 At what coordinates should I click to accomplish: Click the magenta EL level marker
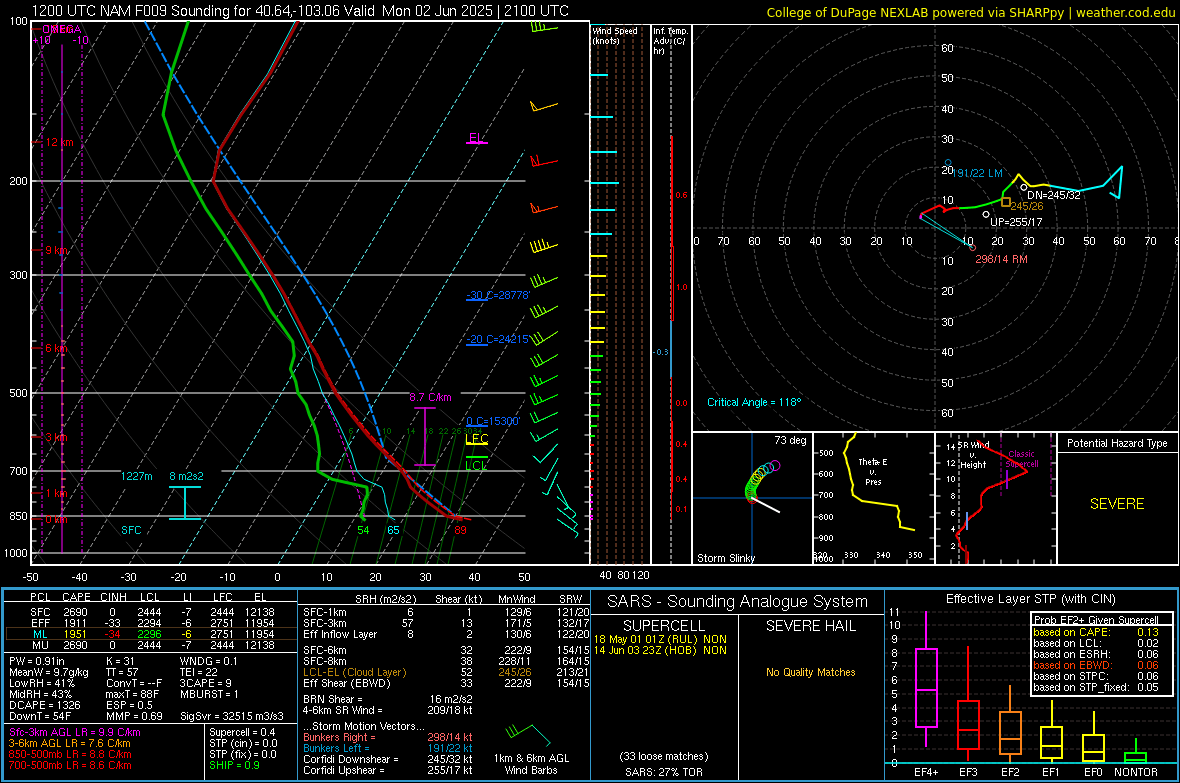[x=476, y=139]
